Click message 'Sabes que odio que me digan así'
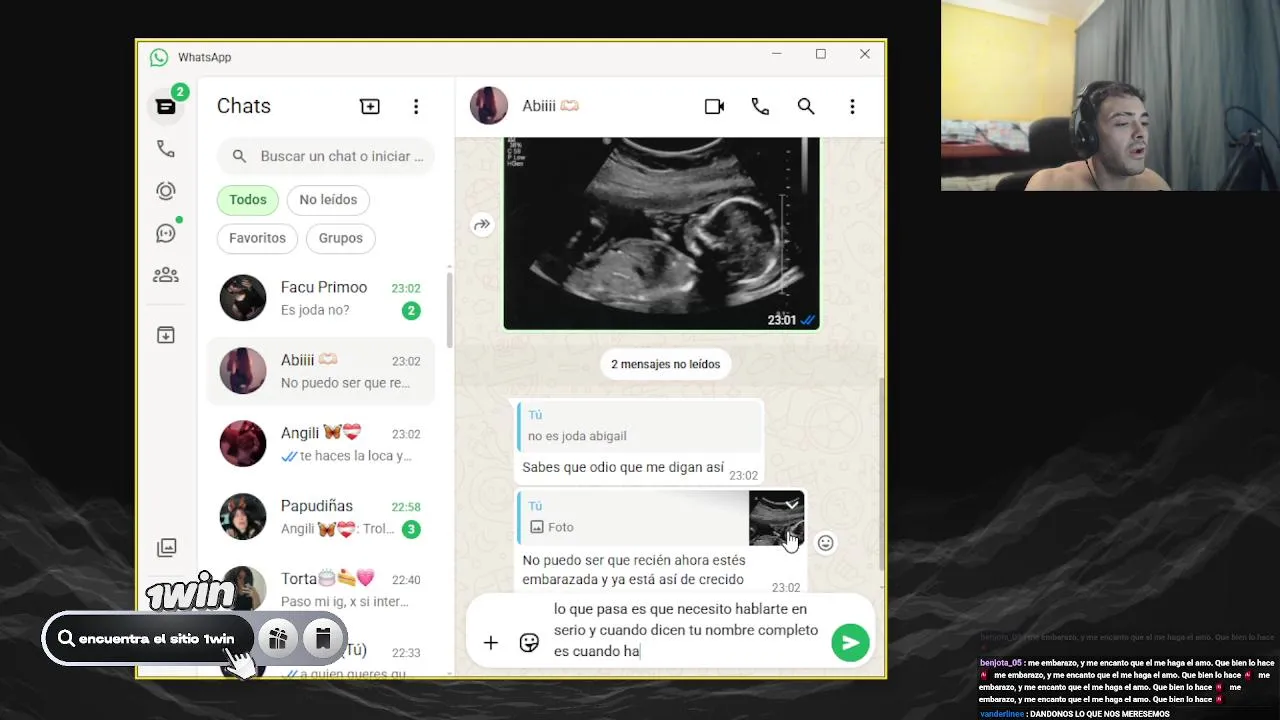This screenshot has height=720, width=1280. (623, 467)
